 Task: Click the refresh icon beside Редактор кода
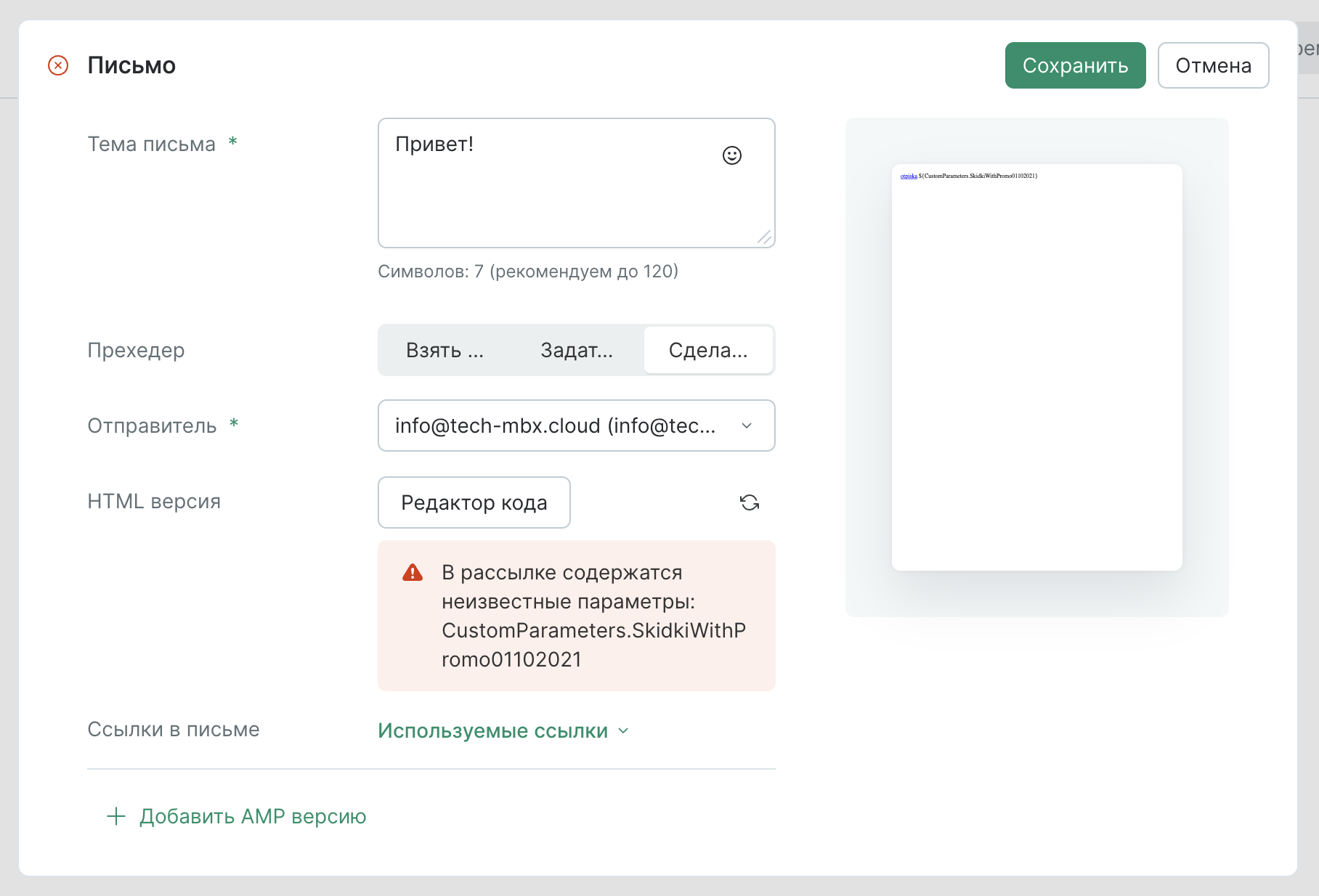click(x=750, y=502)
